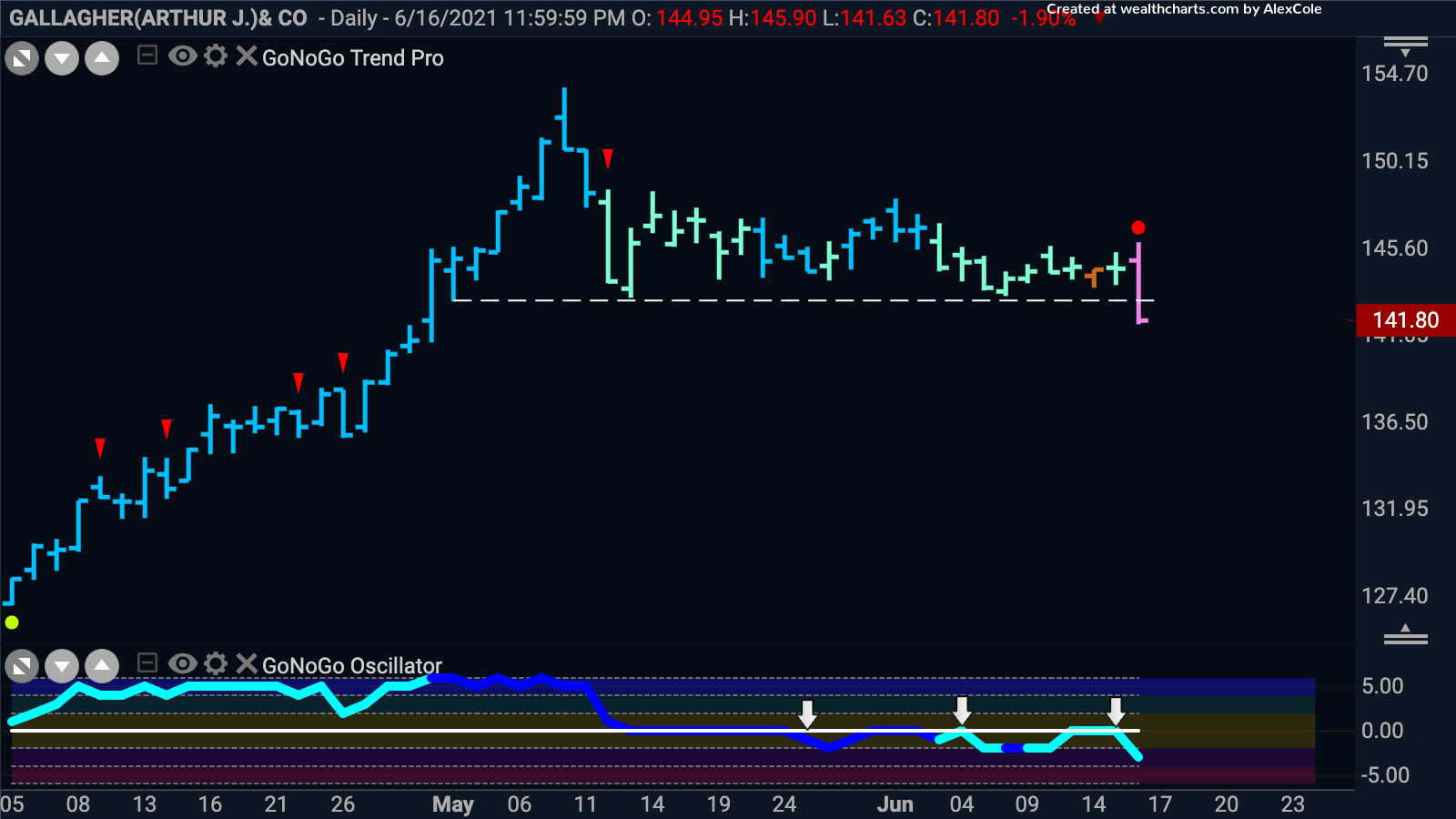Click the 131.95 price axis label
This screenshot has width=1456, height=819.
1395,509
